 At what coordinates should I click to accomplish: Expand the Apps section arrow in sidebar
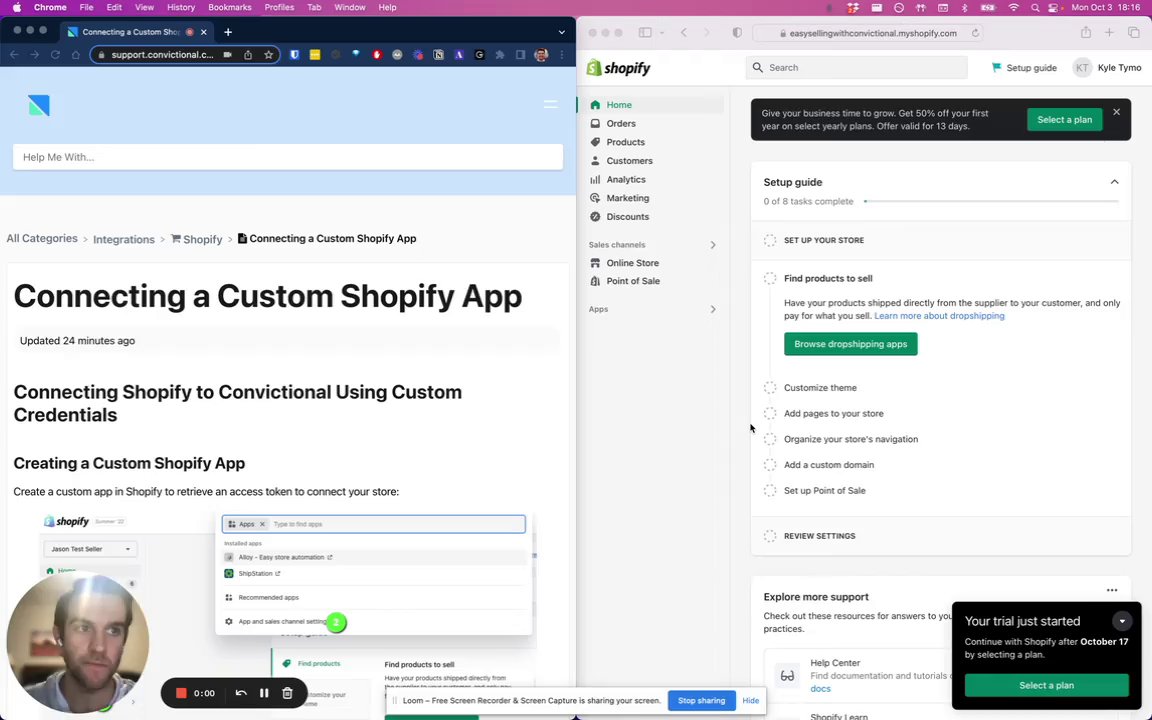point(713,309)
